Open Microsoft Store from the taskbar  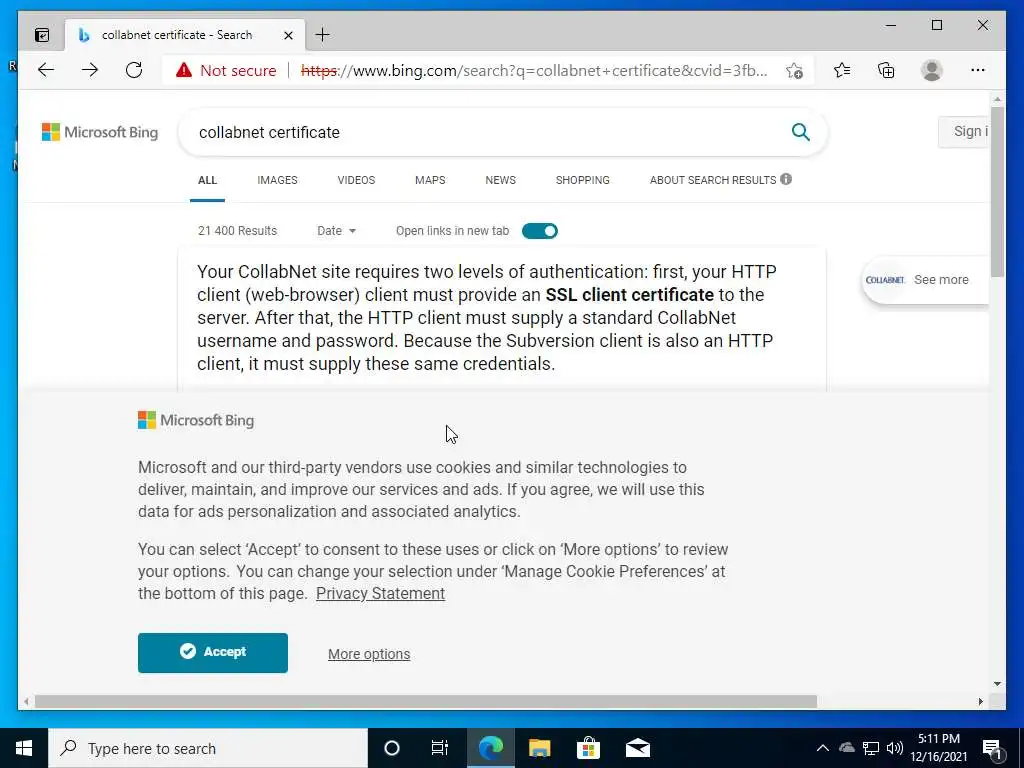coord(588,748)
